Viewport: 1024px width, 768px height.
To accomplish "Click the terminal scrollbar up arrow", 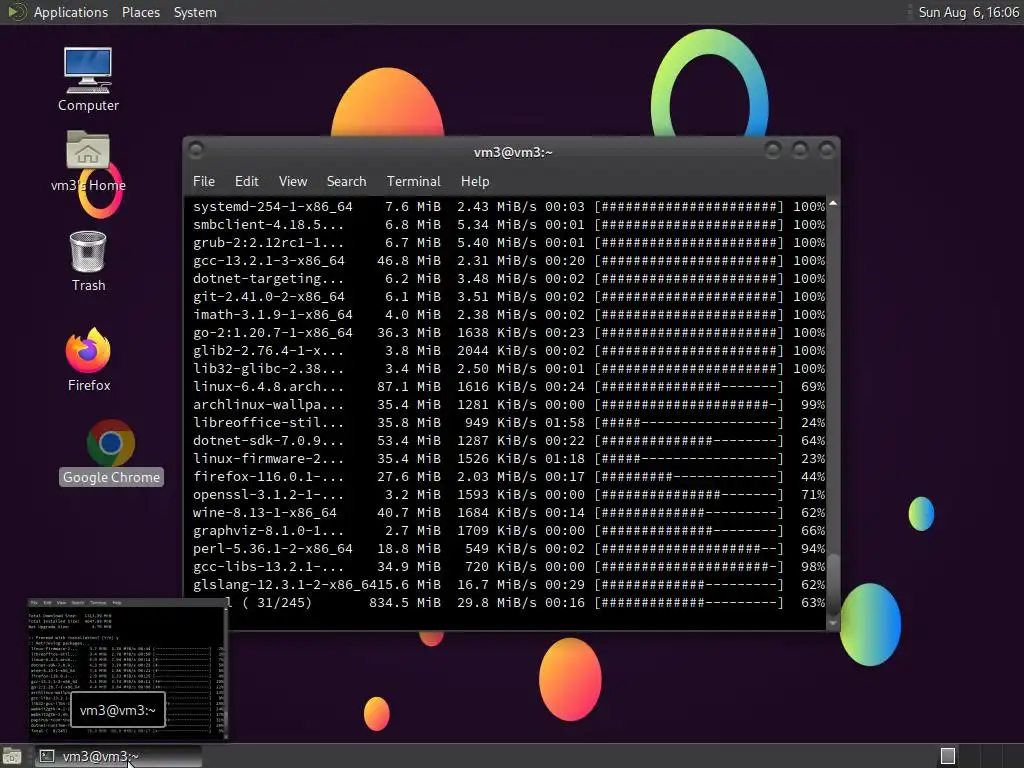I will (x=833, y=204).
